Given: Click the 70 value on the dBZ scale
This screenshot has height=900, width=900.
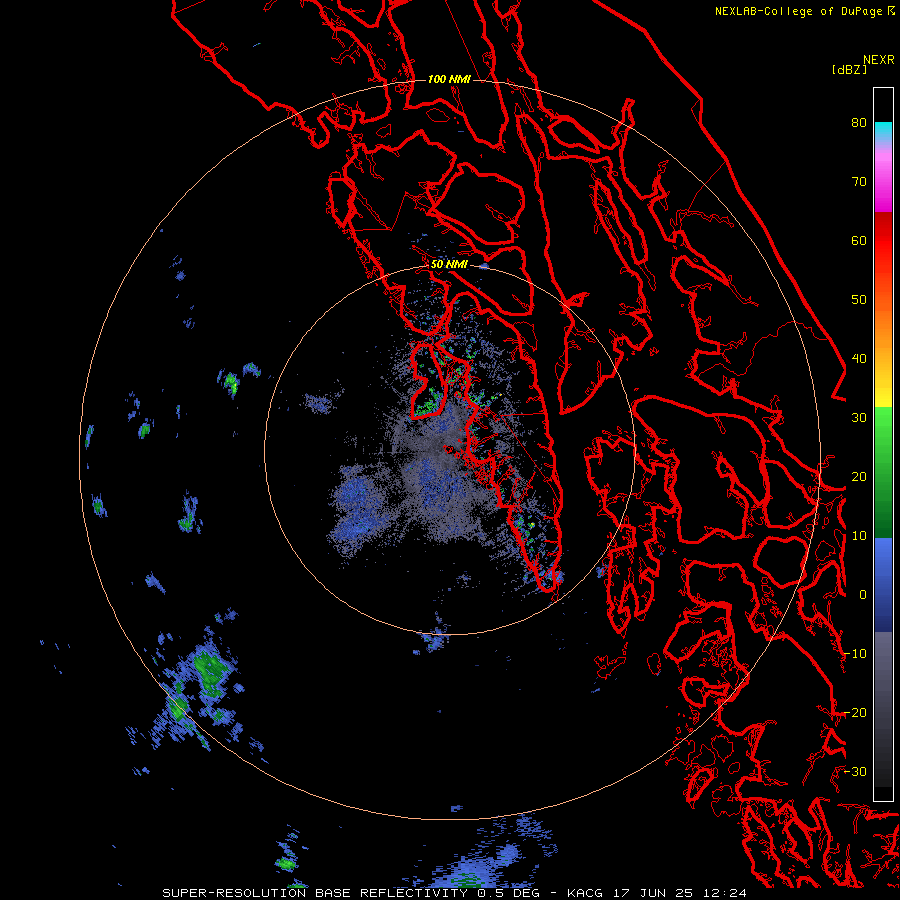Looking at the screenshot, I should pos(859,182).
